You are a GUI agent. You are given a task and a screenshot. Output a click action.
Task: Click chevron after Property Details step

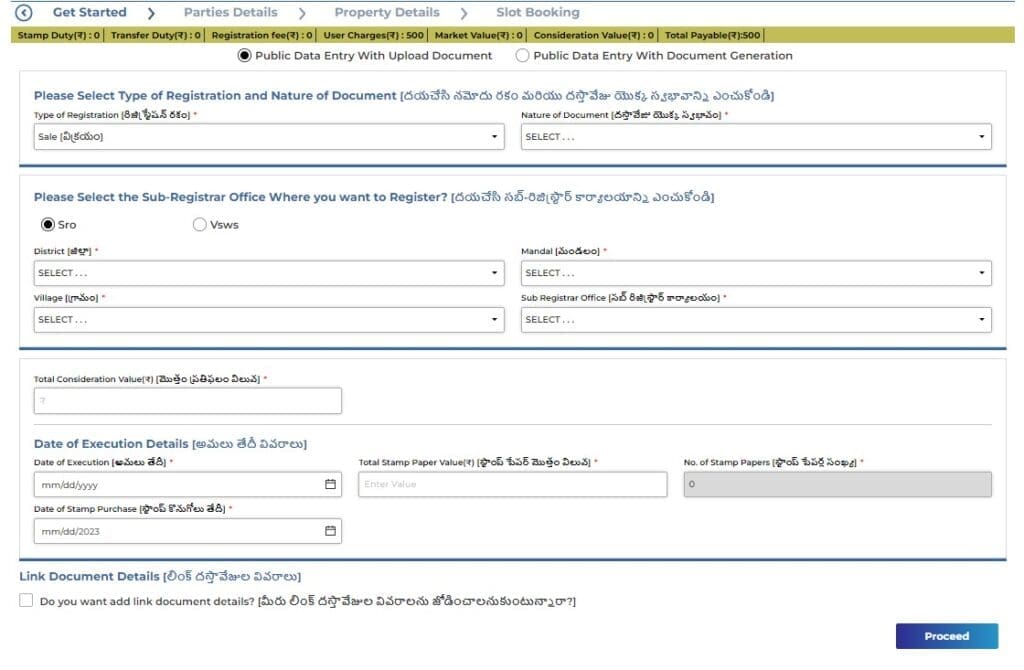tap(464, 13)
